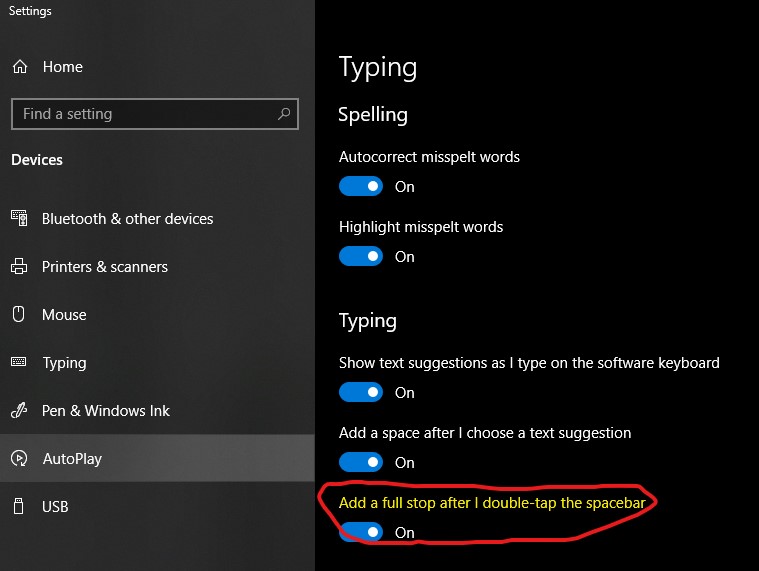The image size is (759, 571).
Task: Click the Find a setting search box
Action: [x=155, y=114]
